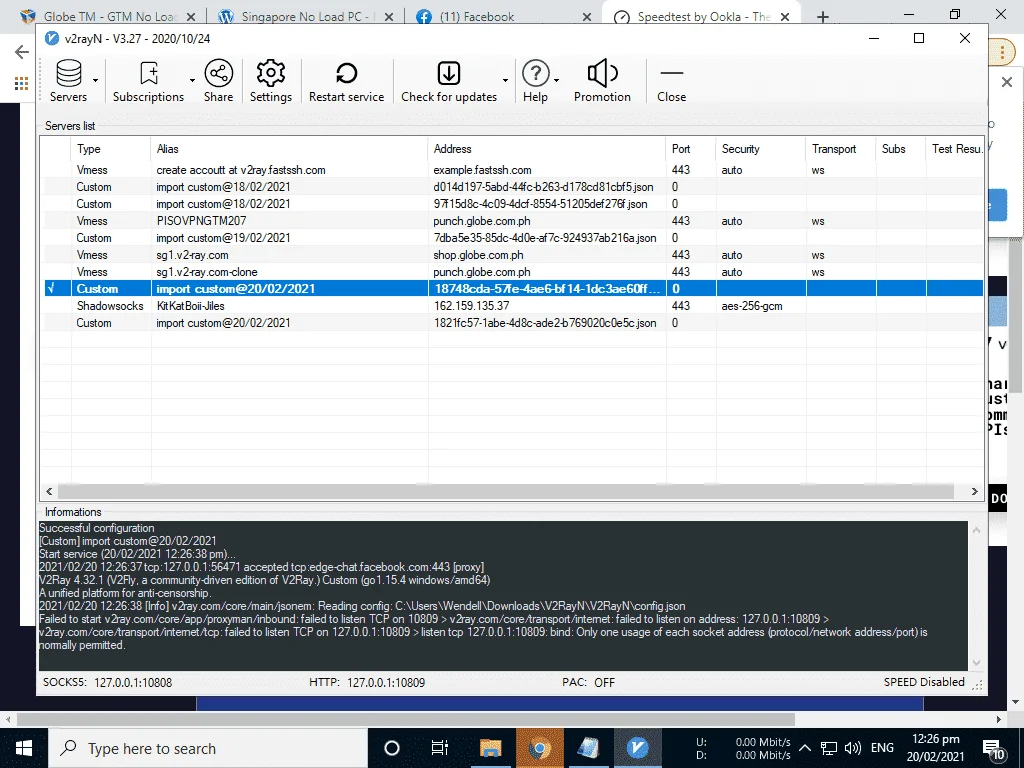Select the PISOVPNGTM207 server row
Image resolution: width=1024 pixels, height=768 pixels.
click(513, 221)
